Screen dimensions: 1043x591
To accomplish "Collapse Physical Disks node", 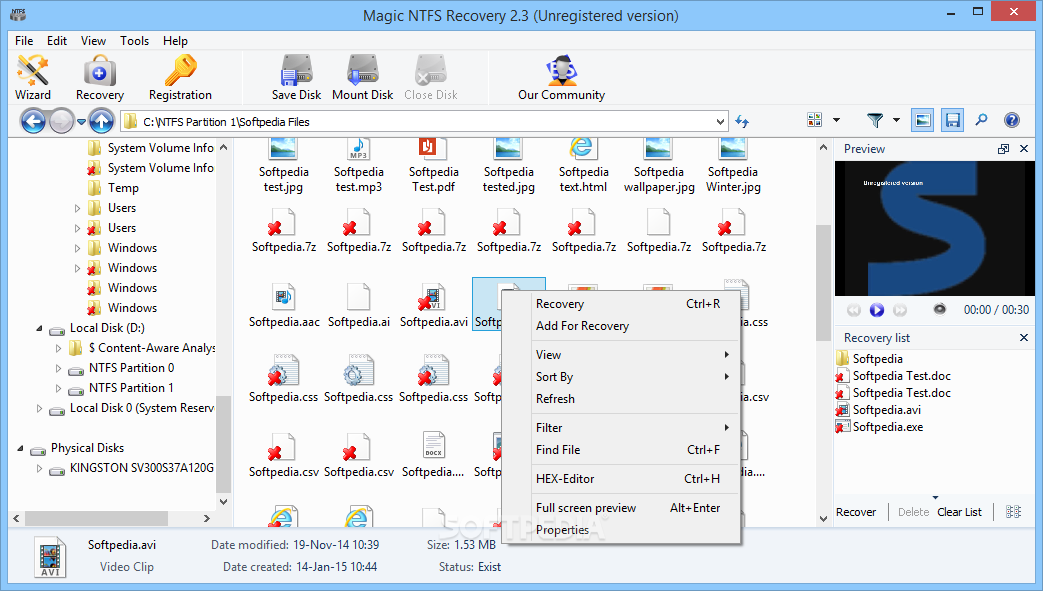I will tap(20, 448).
